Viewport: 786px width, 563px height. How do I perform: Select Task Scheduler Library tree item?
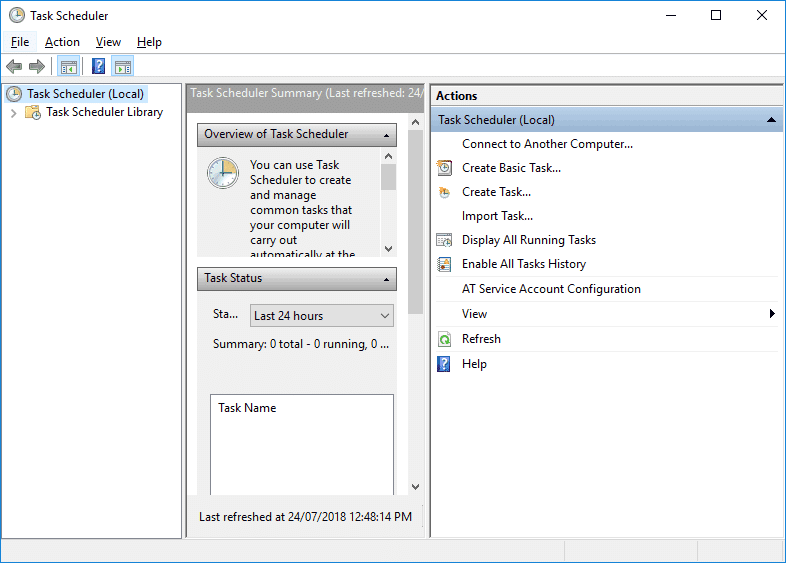tap(104, 112)
